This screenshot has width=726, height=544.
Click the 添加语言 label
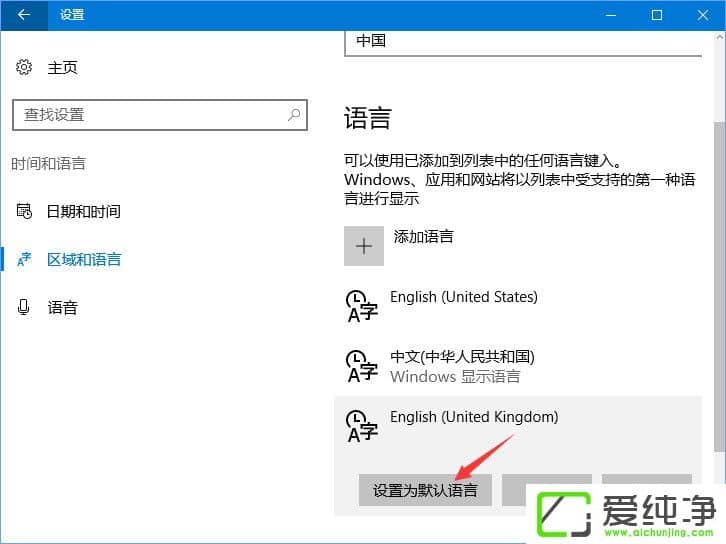423,237
